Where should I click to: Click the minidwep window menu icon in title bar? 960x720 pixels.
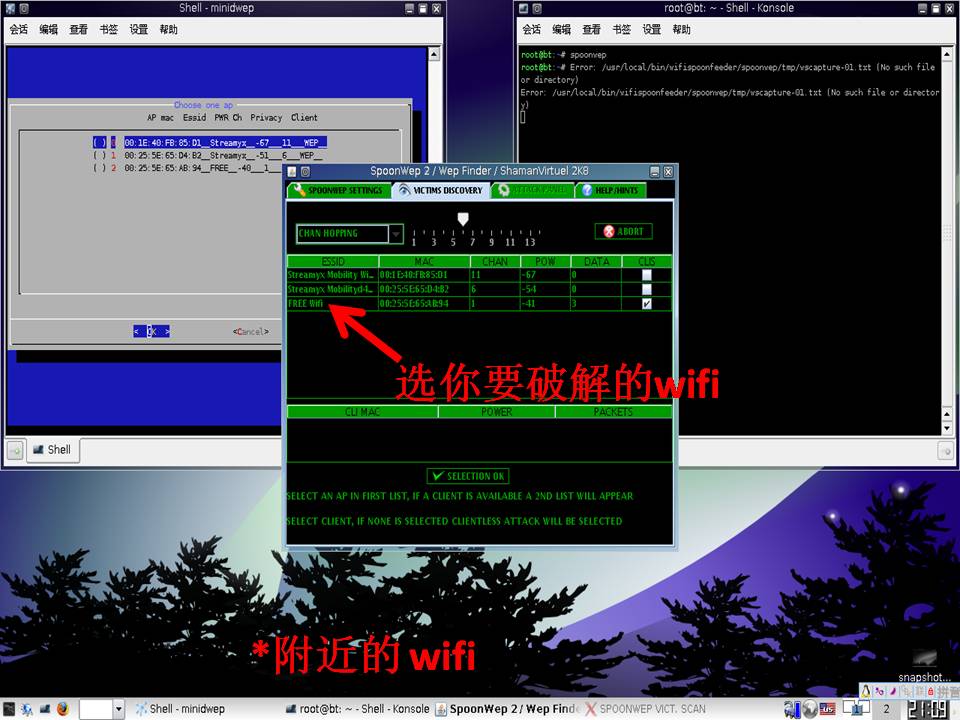coord(10,9)
